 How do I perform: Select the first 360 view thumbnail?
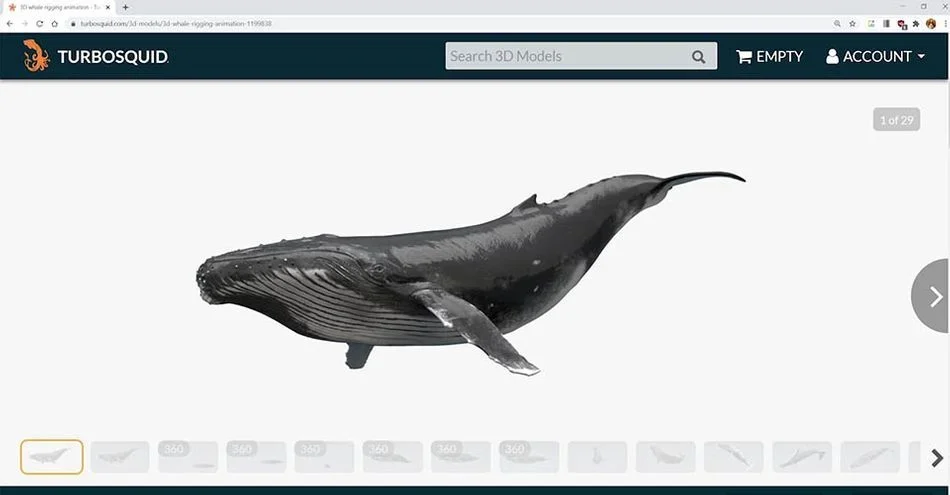coord(188,457)
